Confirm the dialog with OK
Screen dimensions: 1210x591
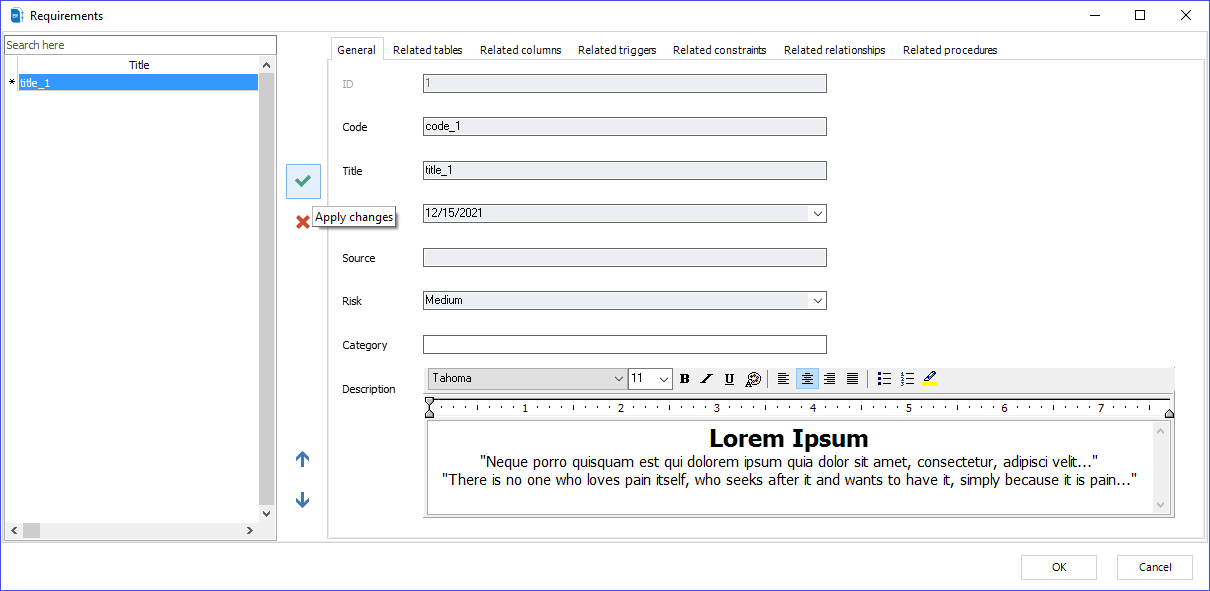pyautogui.click(x=1058, y=567)
